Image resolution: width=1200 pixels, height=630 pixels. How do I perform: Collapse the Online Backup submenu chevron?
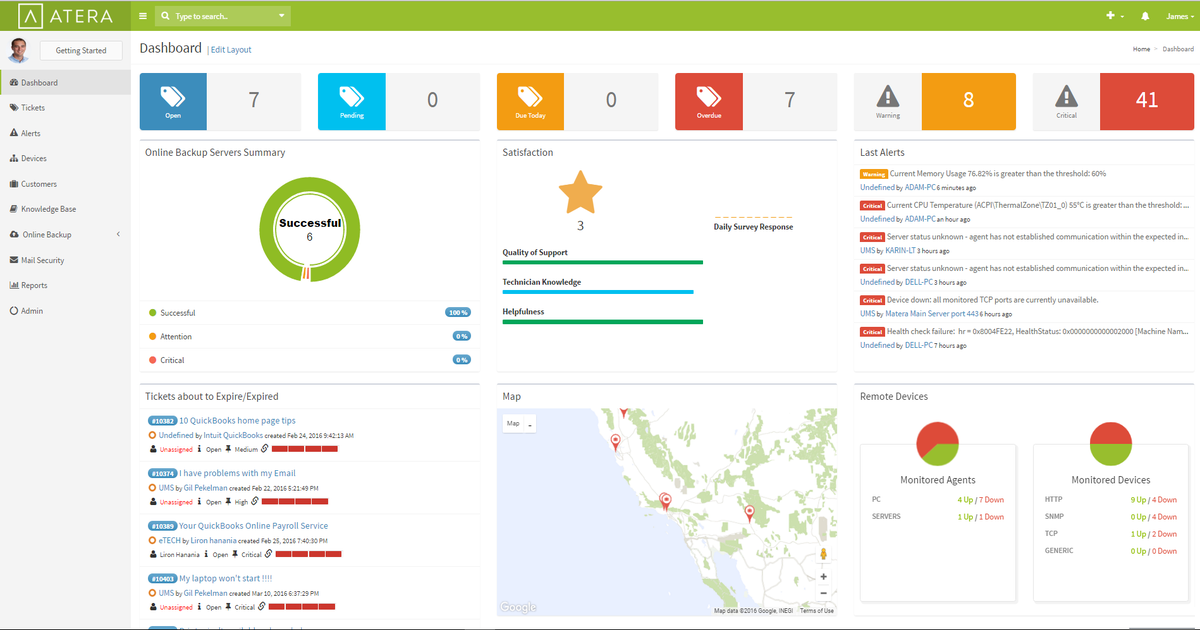pos(117,234)
